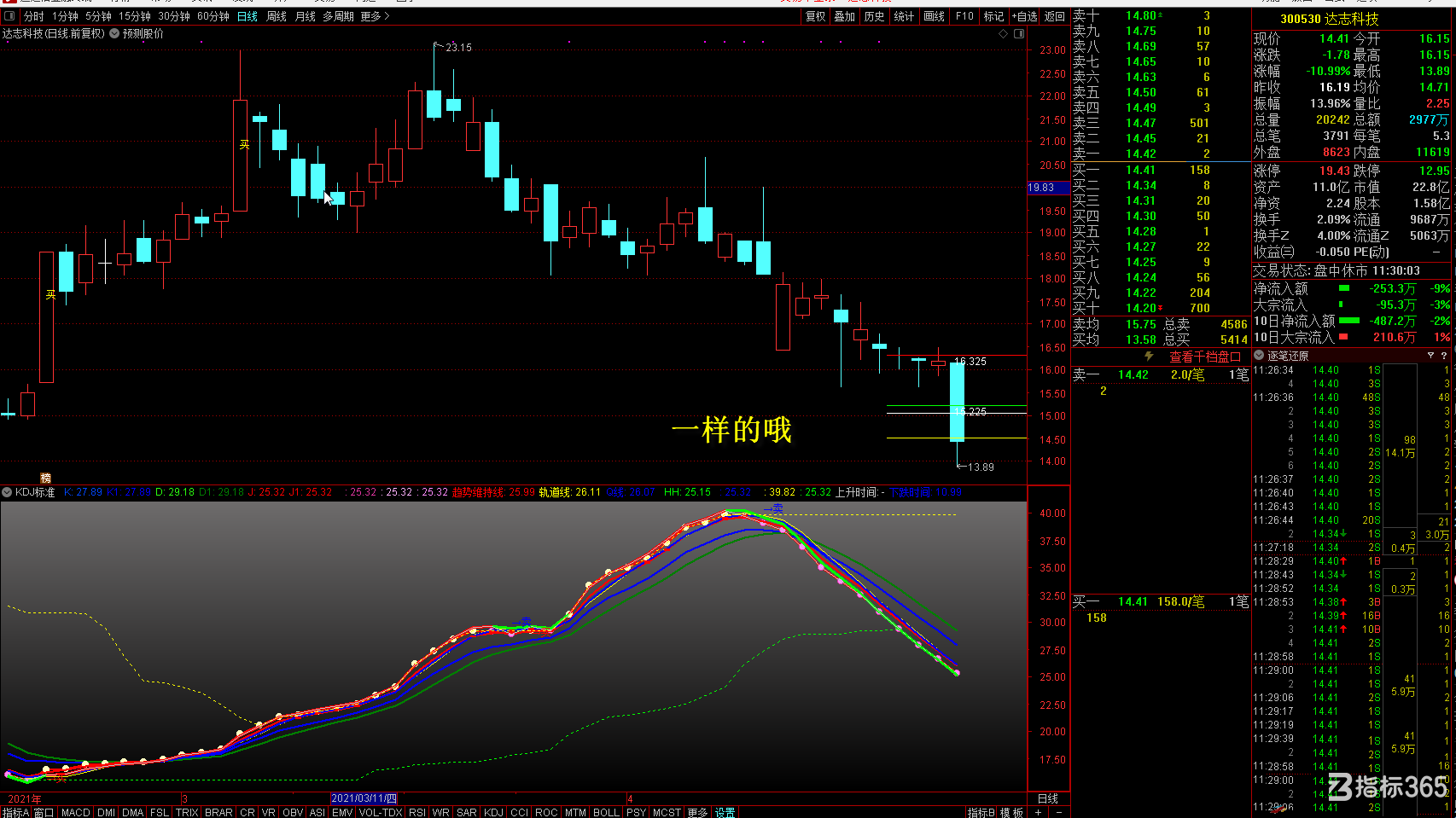Click the 指标A tab at bottom

[15, 812]
